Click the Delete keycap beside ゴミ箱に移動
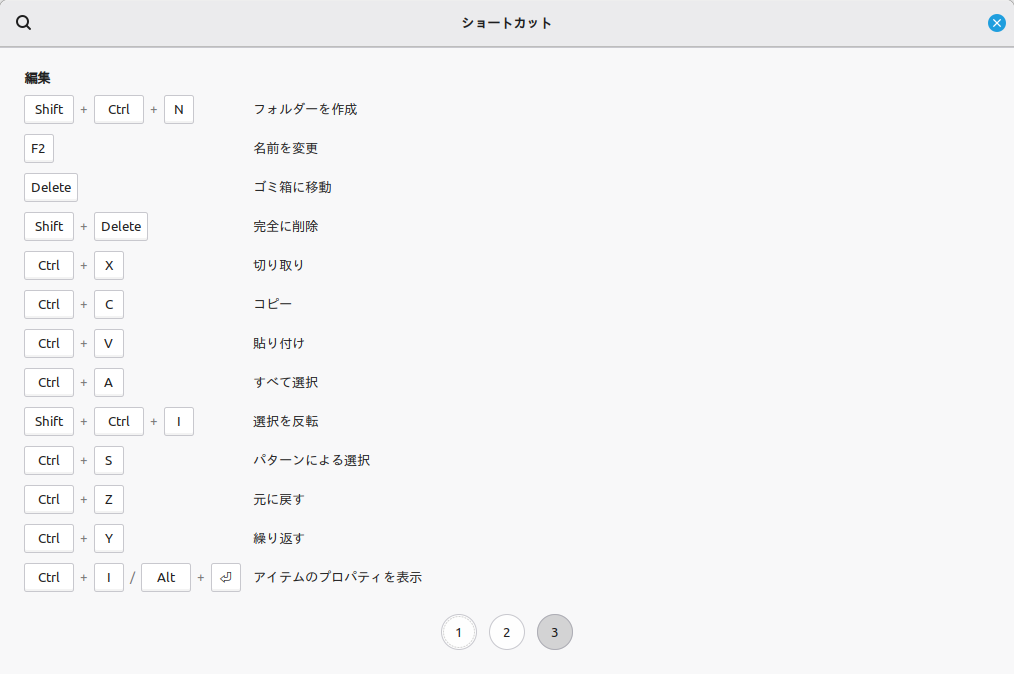 (x=51, y=187)
